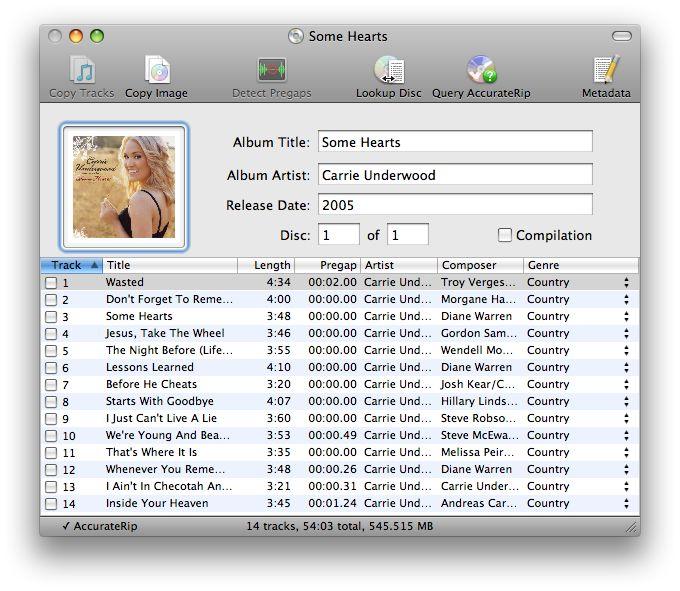Open genre dropdown for track 1 Wasted
Screen dimensions: 680x591
[x=626, y=283]
